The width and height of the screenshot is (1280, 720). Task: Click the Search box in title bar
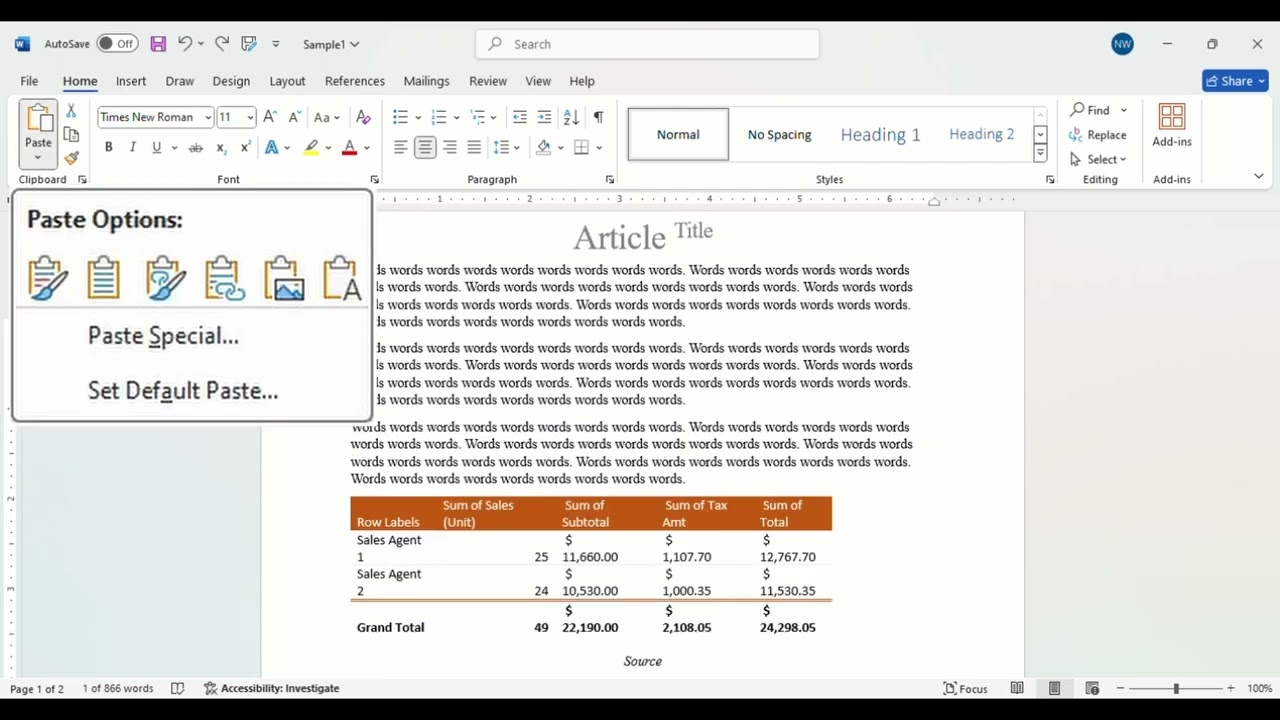647,44
